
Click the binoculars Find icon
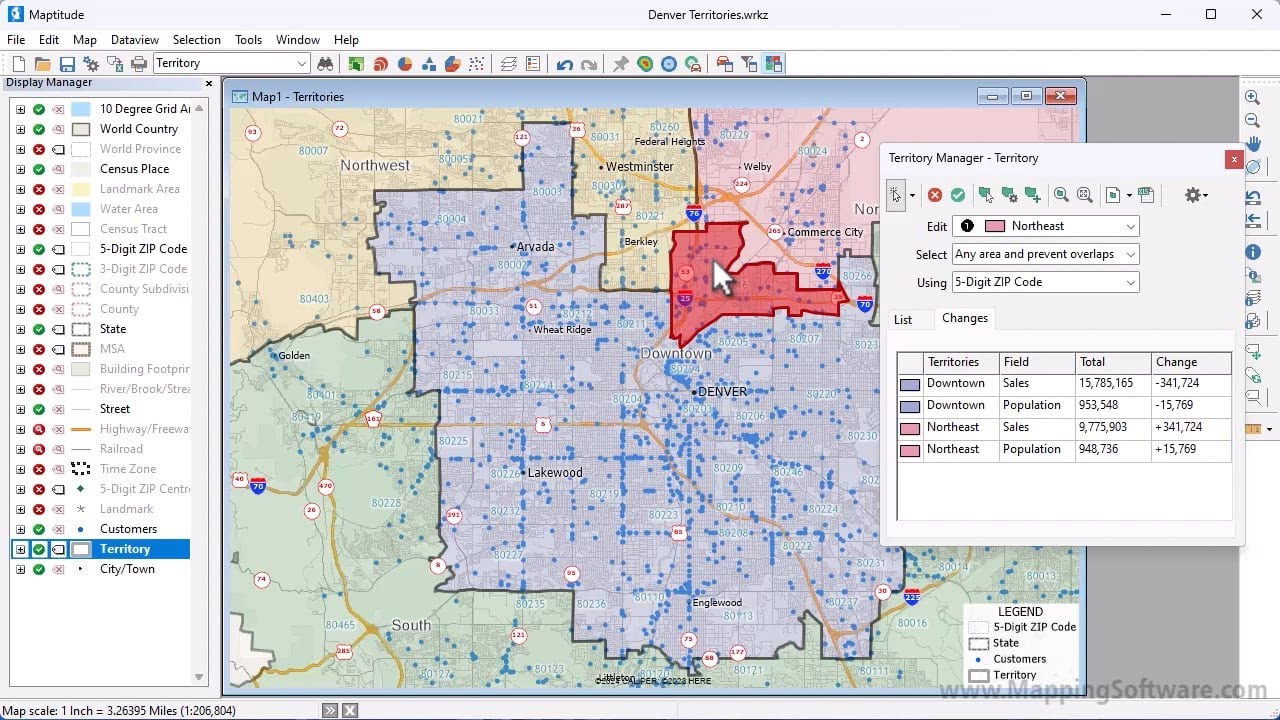(325, 64)
